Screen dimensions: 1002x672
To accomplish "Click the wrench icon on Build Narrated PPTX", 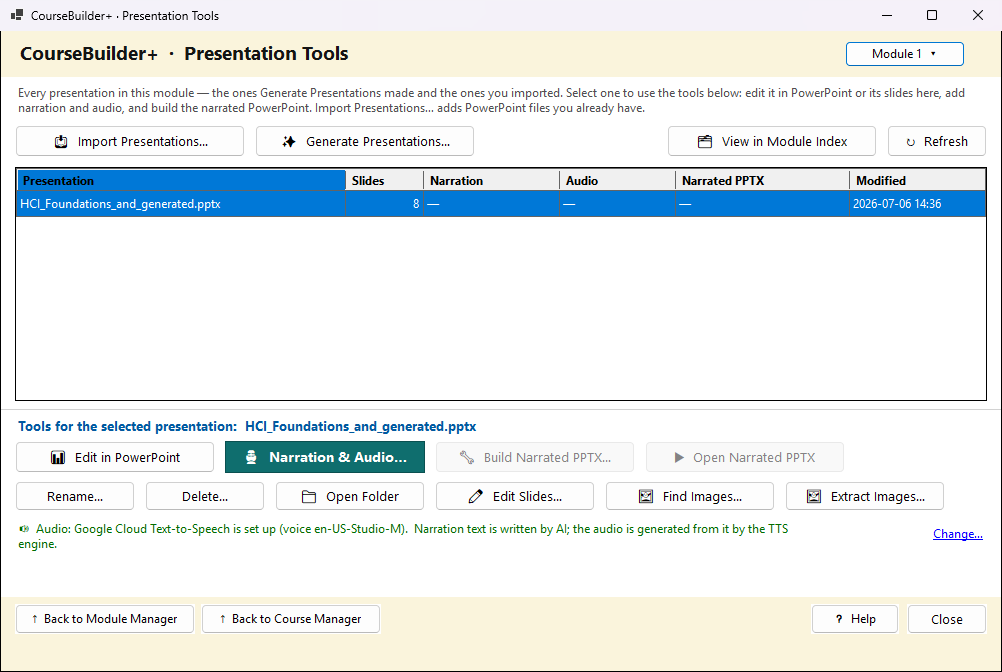I will (x=467, y=457).
